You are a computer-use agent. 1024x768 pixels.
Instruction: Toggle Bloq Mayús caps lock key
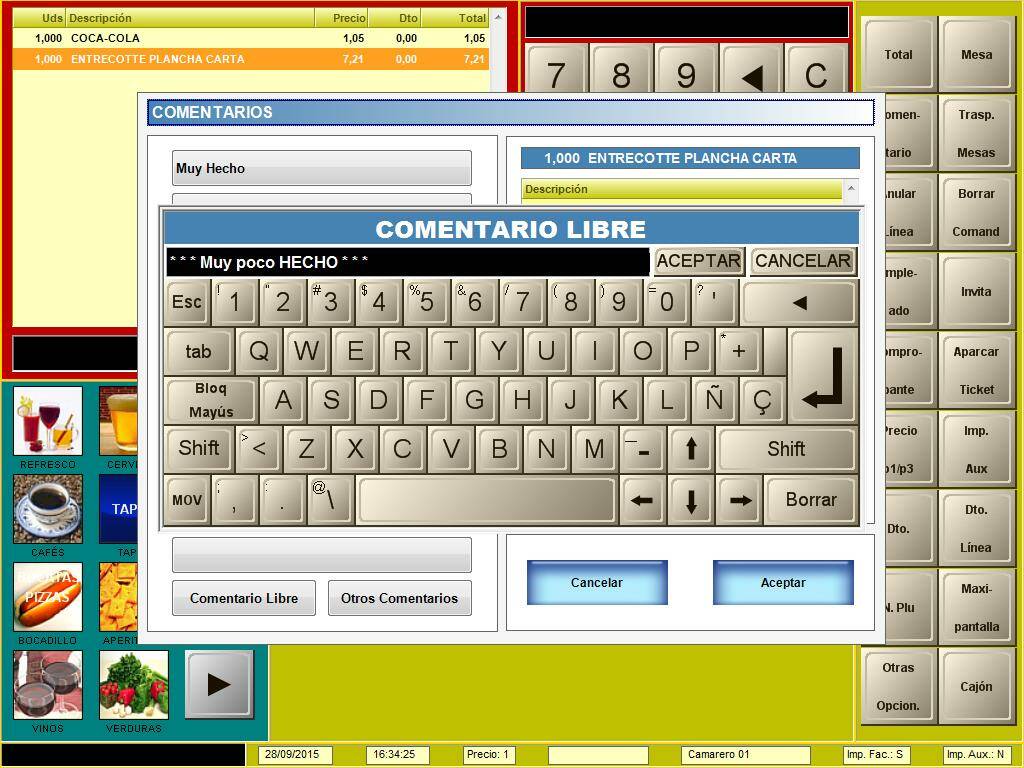211,400
